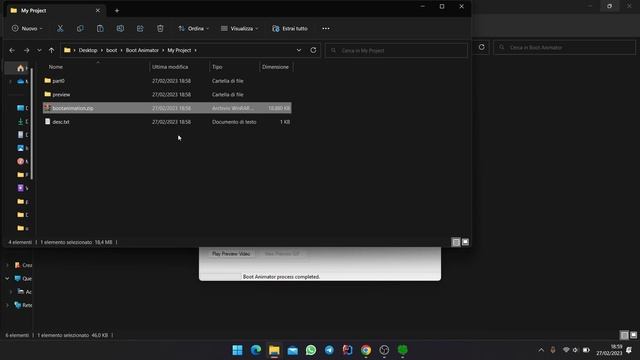Click the Delete trash icon
The width and height of the screenshot is (640, 360).
pyautogui.click(x=160, y=28)
